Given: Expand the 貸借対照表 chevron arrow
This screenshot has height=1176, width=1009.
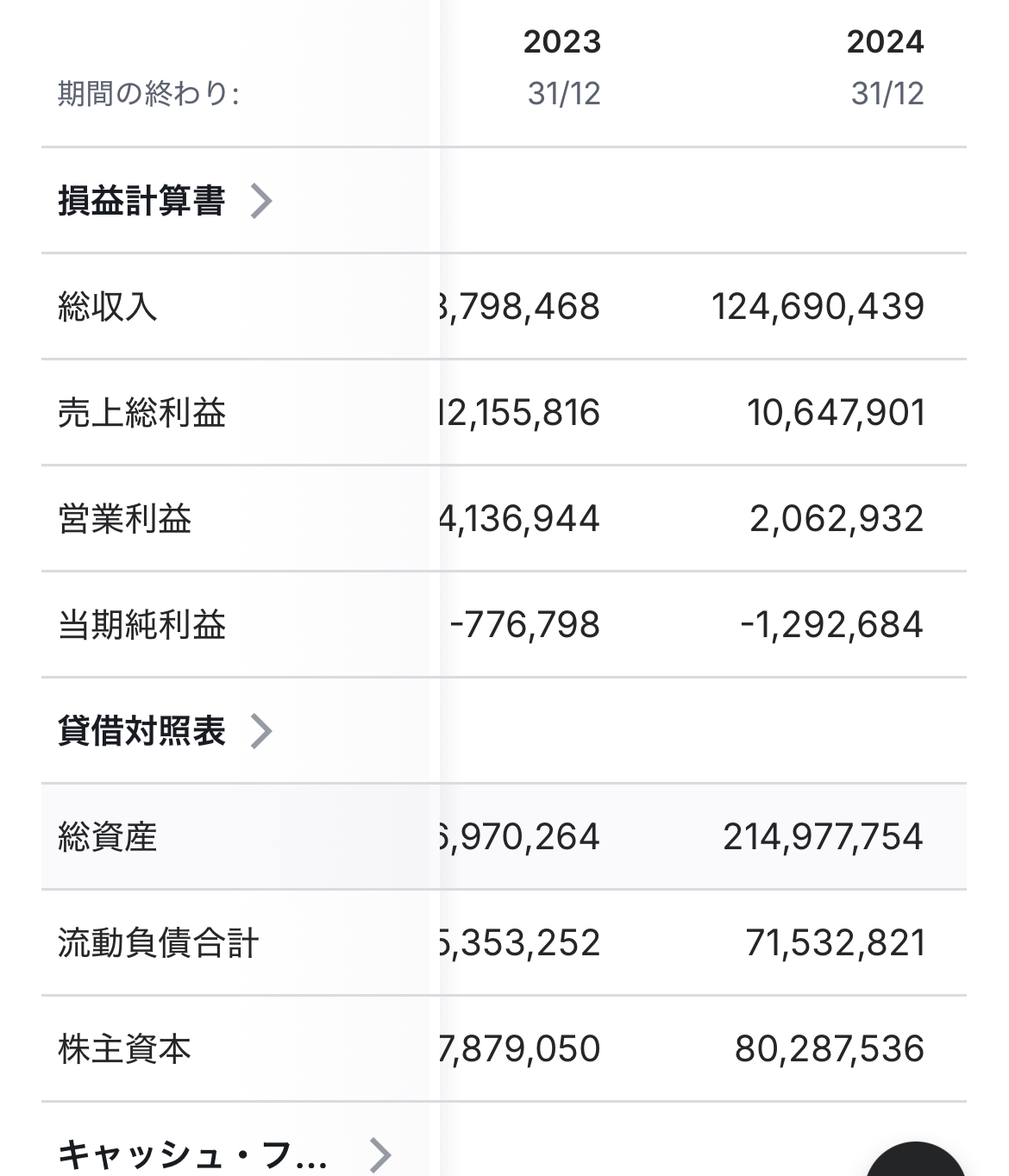Looking at the screenshot, I should coord(261,731).
